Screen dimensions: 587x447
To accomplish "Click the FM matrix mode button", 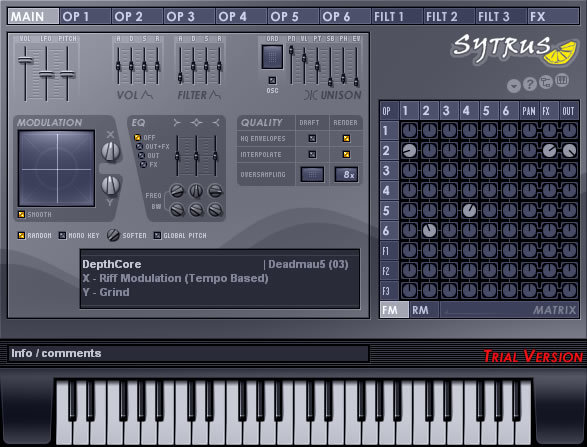I will (x=394, y=310).
